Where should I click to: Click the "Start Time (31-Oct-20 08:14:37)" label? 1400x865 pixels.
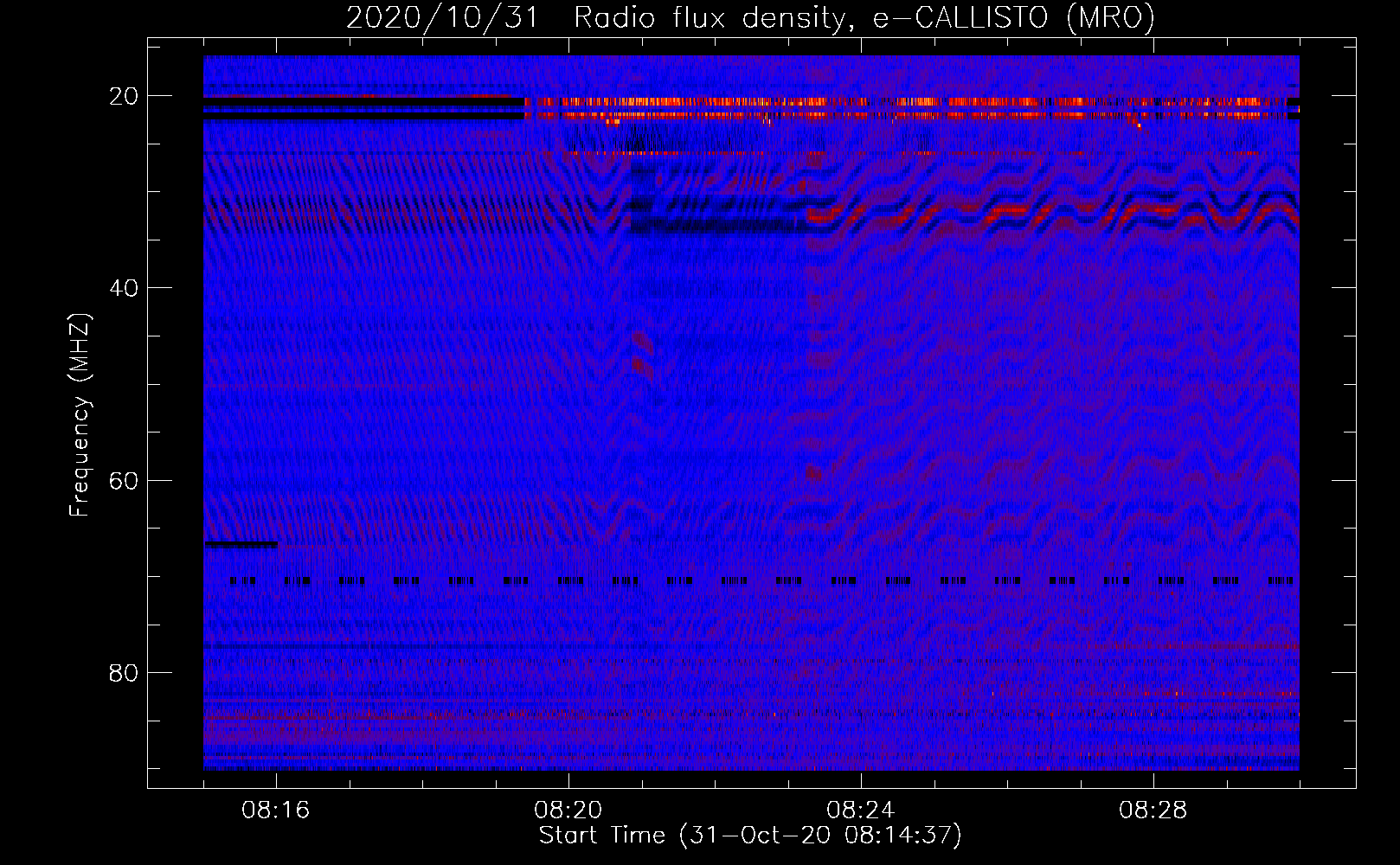[750, 836]
